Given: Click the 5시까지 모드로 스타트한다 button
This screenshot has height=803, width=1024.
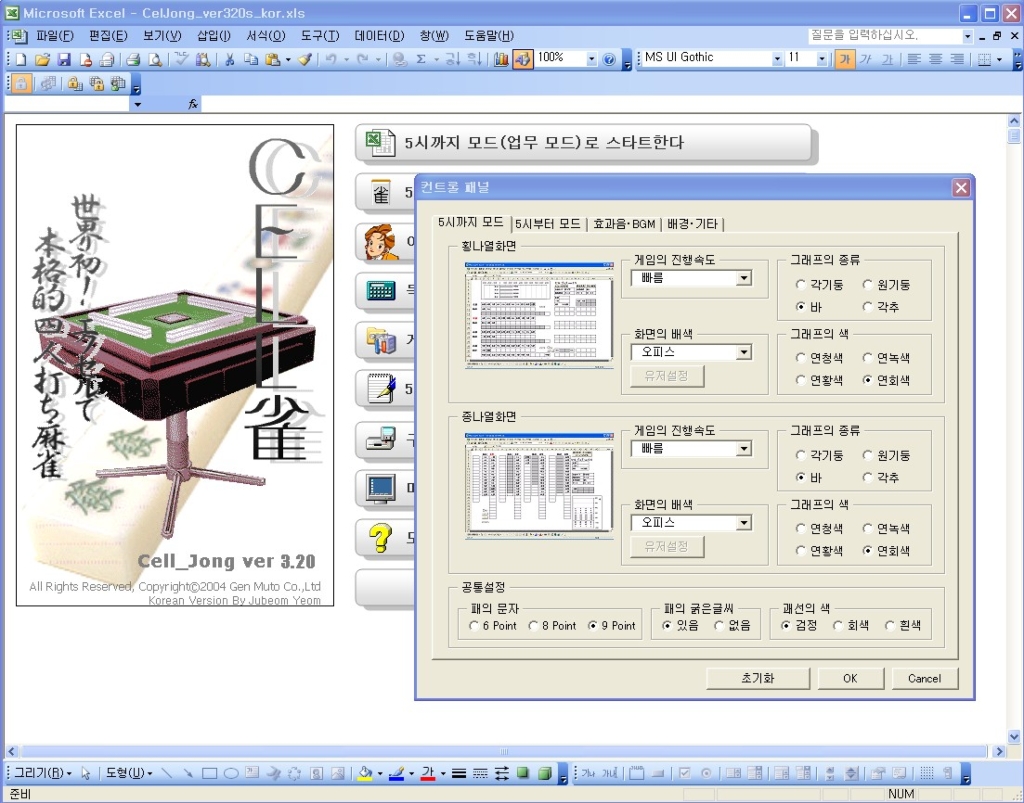Looking at the screenshot, I should [x=584, y=142].
